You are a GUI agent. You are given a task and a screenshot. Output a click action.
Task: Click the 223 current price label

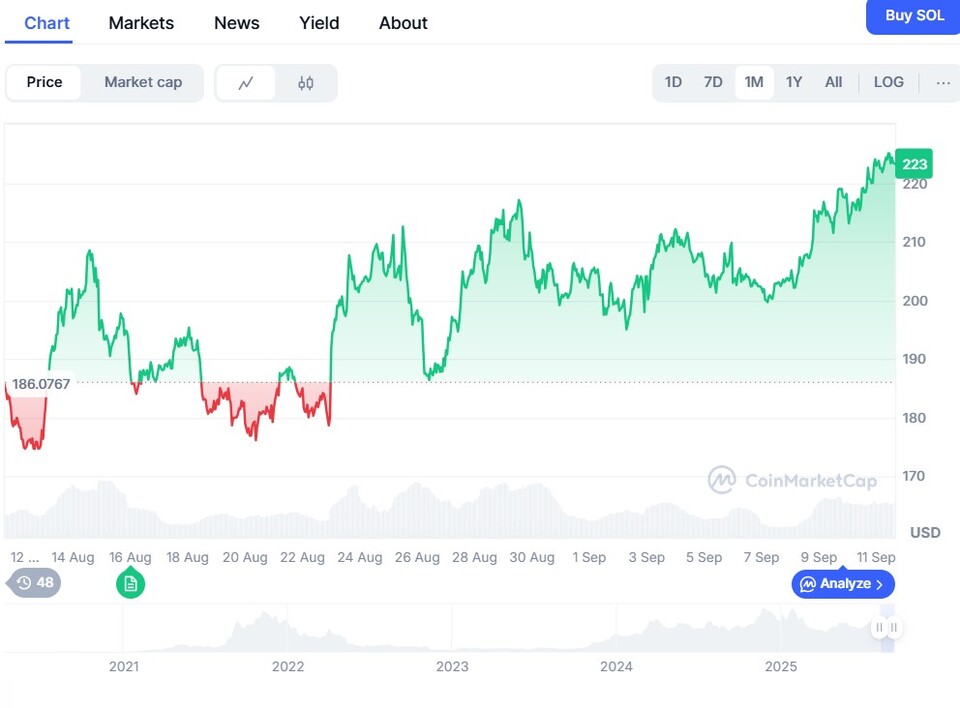[914, 164]
